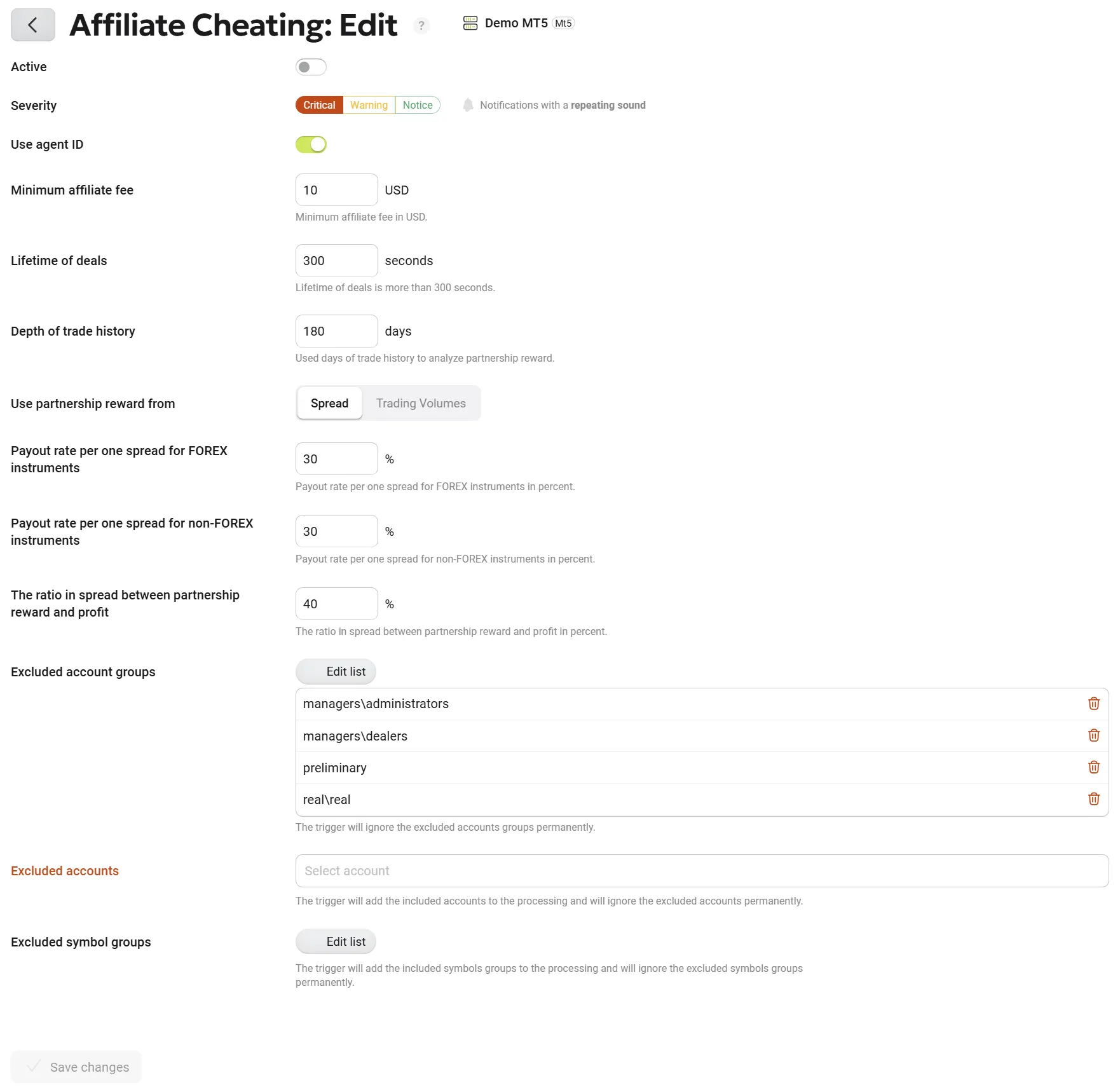The image size is (1120, 1092).
Task: Open Edit list for excluded symbol groups
Action: (x=336, y=941)
